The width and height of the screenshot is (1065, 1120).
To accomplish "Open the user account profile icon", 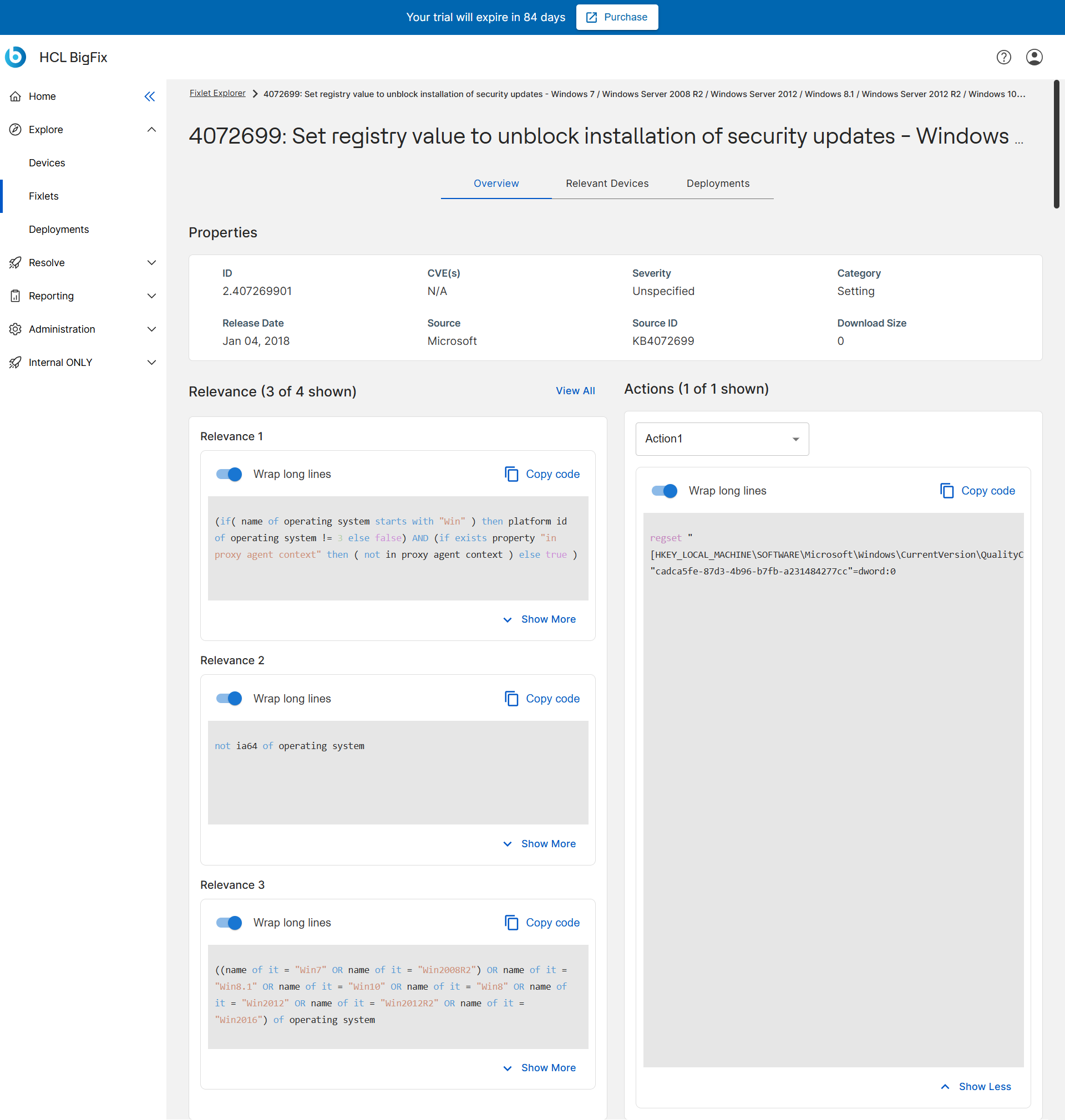I will coord(1034,57).
